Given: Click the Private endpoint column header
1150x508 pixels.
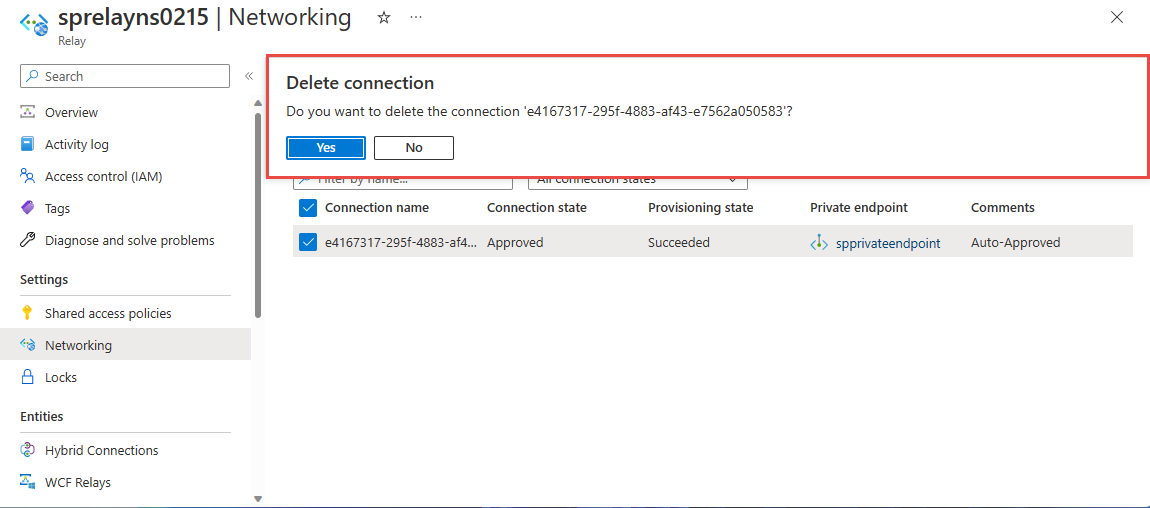Looking at the screenshot, I should coord(859,207).
